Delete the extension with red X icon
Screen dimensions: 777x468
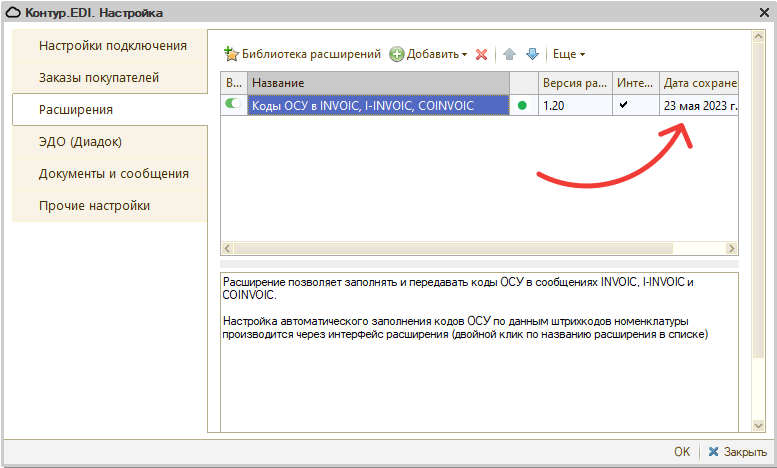(x=481, y=55)
